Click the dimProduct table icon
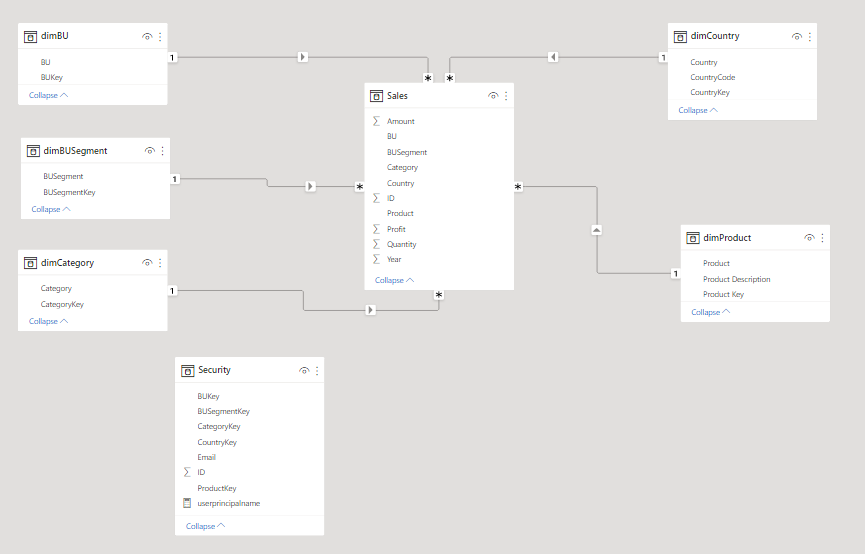The height and width of the screenshot is (554, 865). [x=693, y=238]
